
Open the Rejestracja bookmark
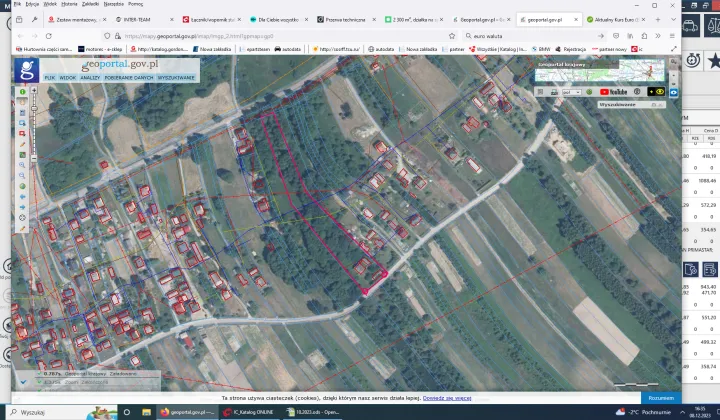click(x=571, y=49)
